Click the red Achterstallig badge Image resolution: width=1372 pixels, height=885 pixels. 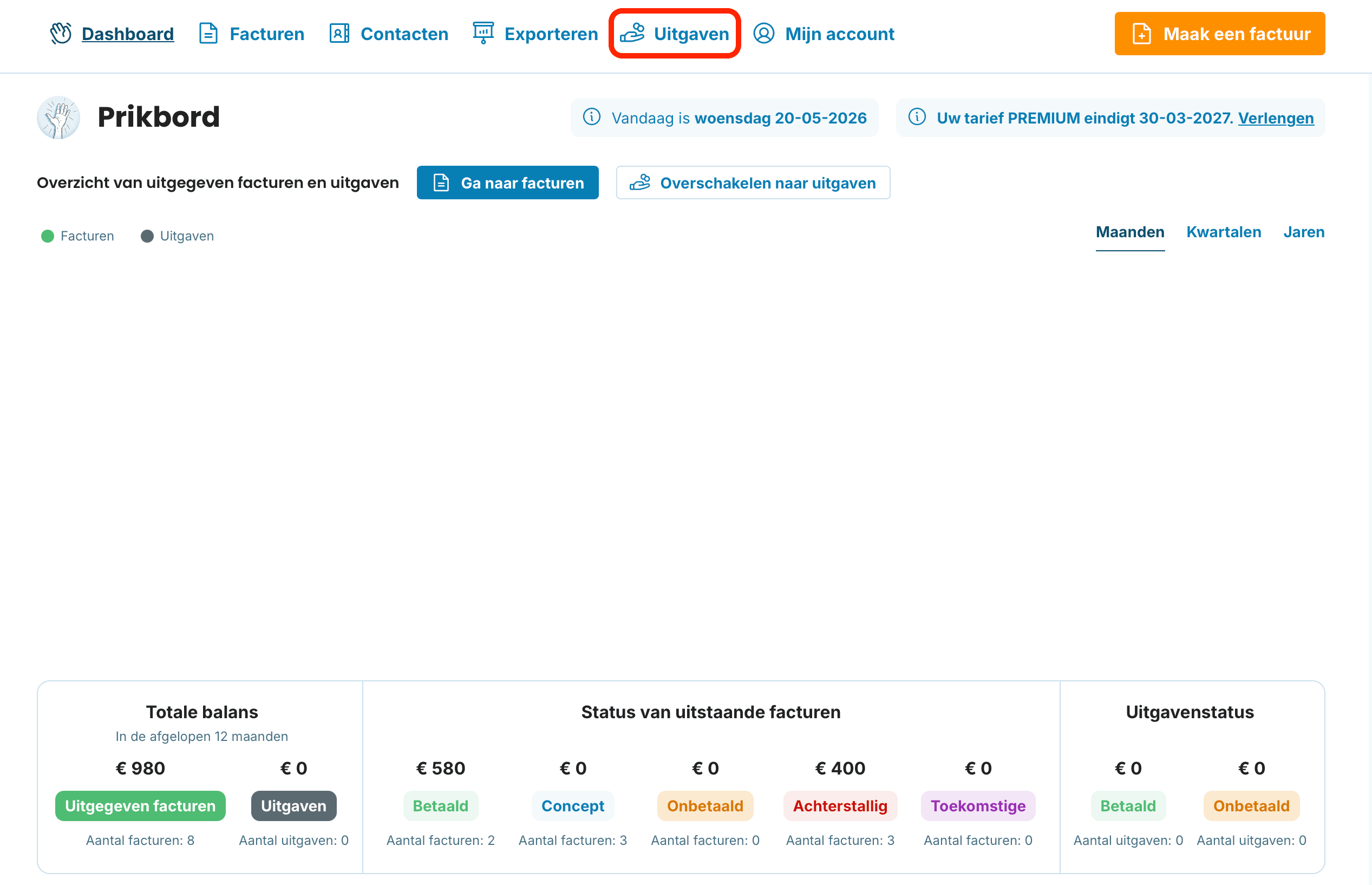pyautogui.click(x=840, y=806)
